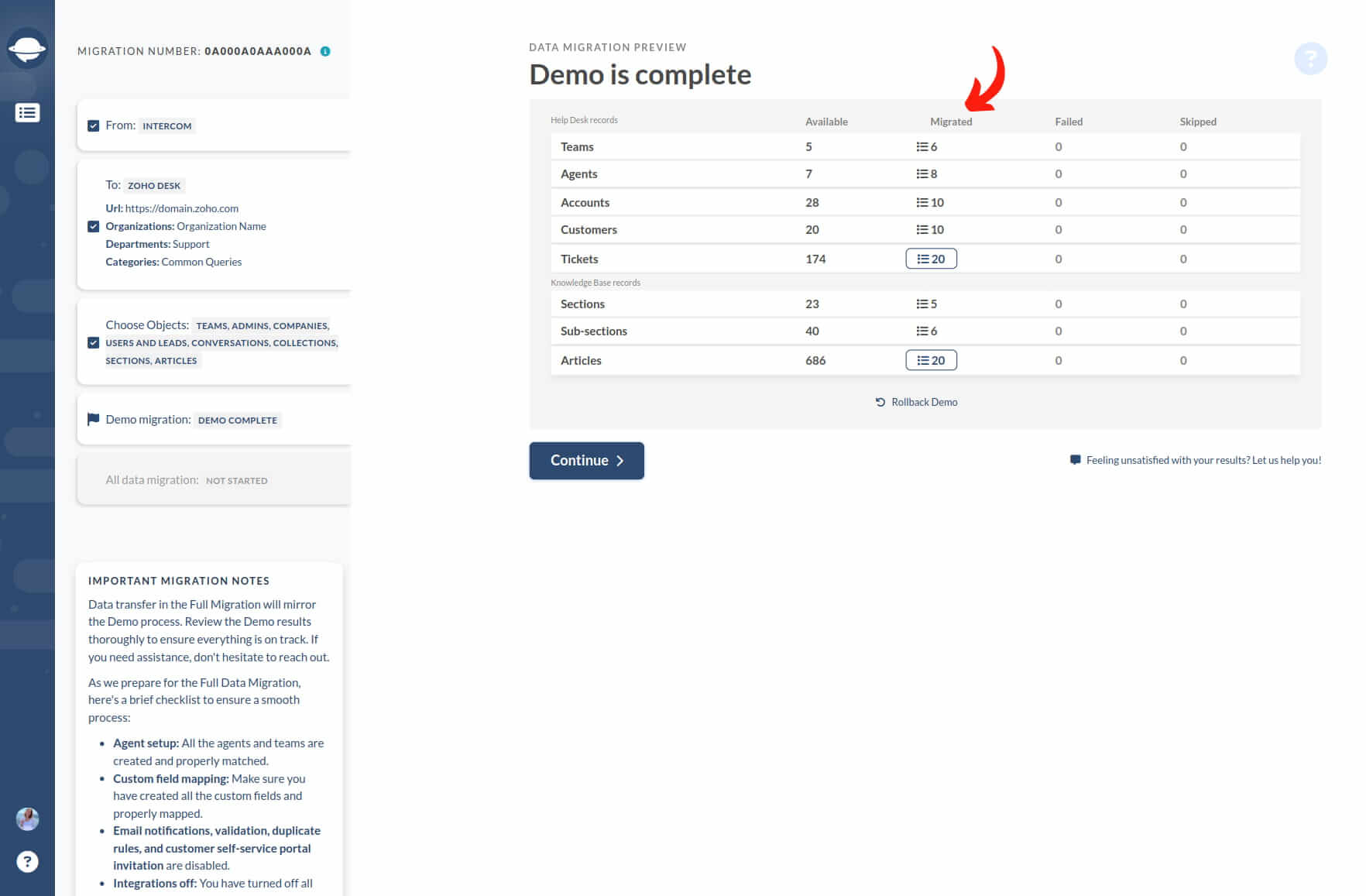Toggle the Choose Objects checkbox
The height and width of the screenshot is (896, 1366).
[x=93, y=342]
